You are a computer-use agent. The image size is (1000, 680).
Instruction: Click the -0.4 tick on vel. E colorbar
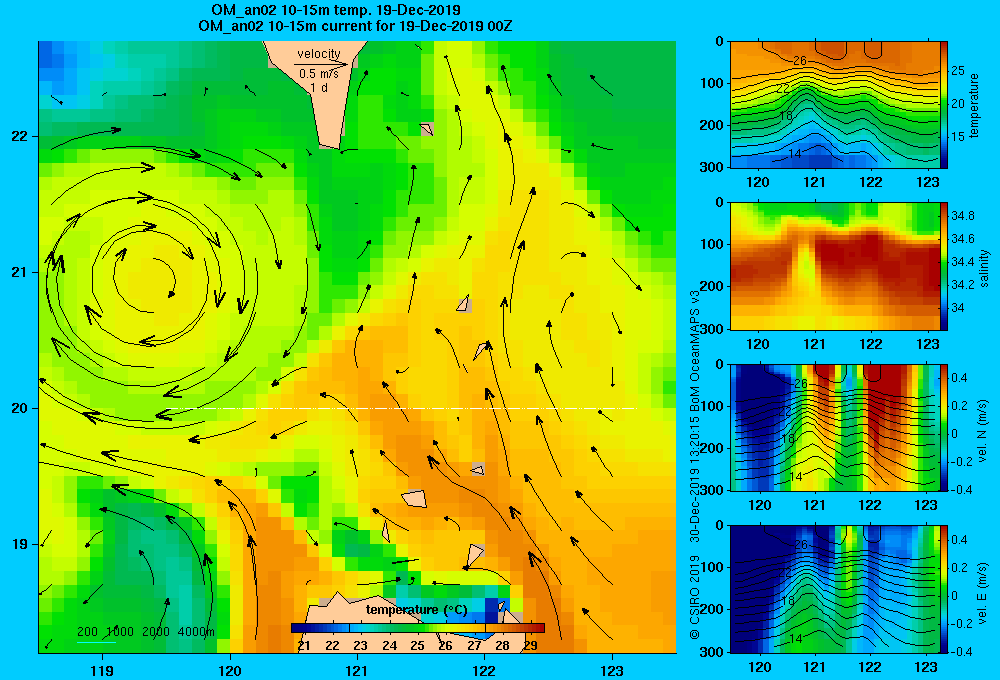tap(961, 651)
